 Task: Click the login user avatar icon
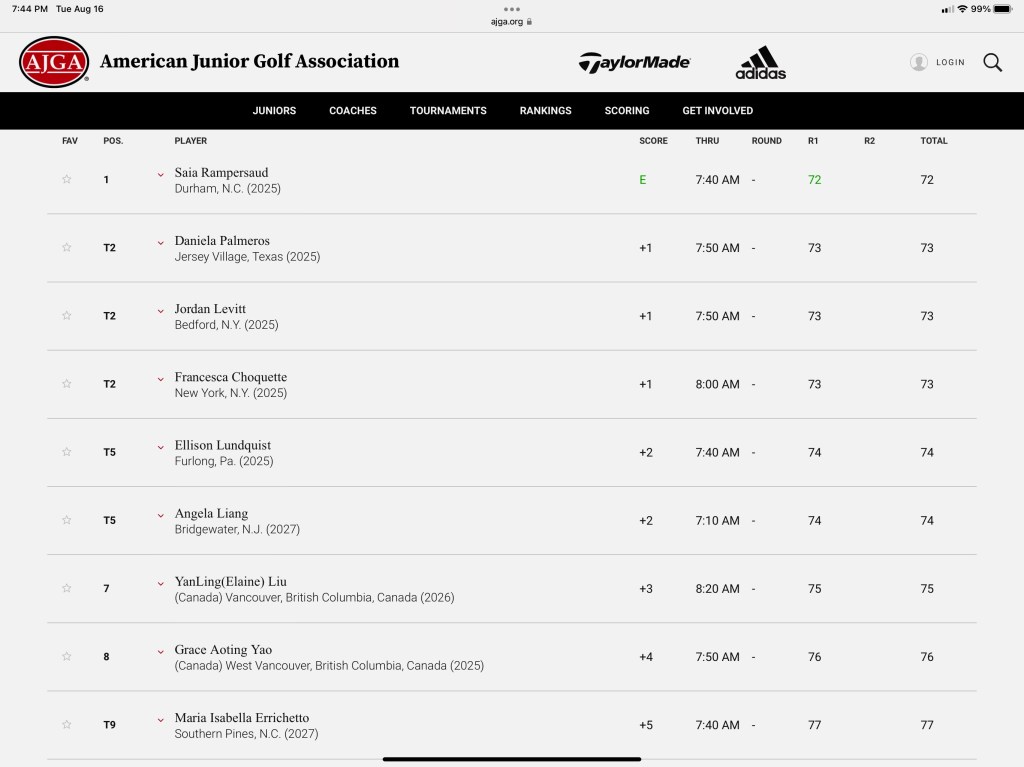pos(919,62)
